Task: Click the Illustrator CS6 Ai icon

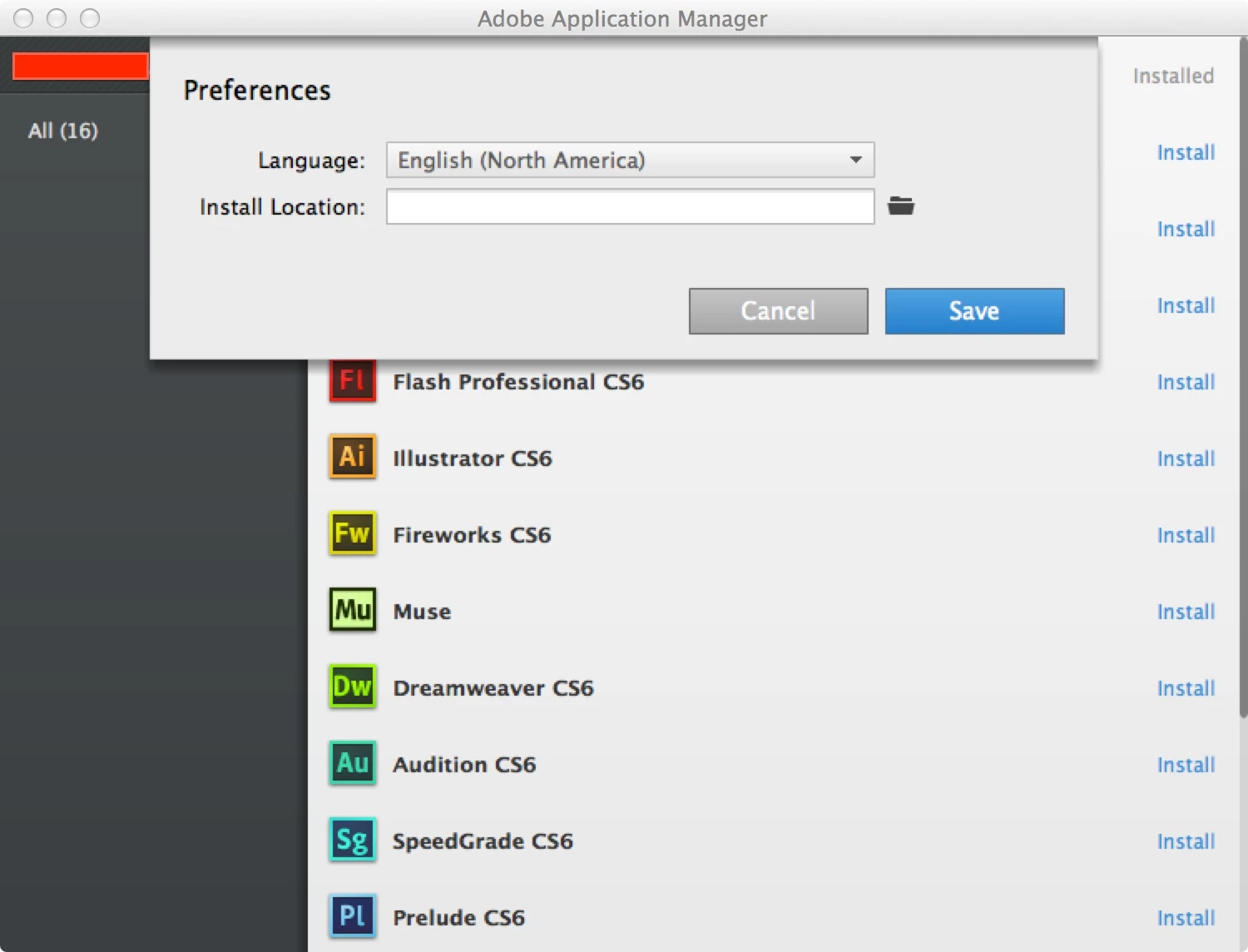Action: pyautogui.click(x=352, y=456)
